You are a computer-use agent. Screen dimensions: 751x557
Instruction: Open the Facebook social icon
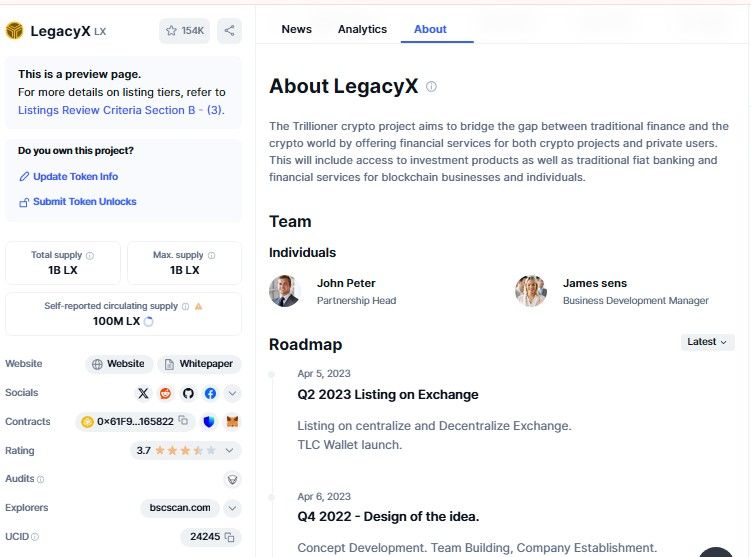[210, 393]
